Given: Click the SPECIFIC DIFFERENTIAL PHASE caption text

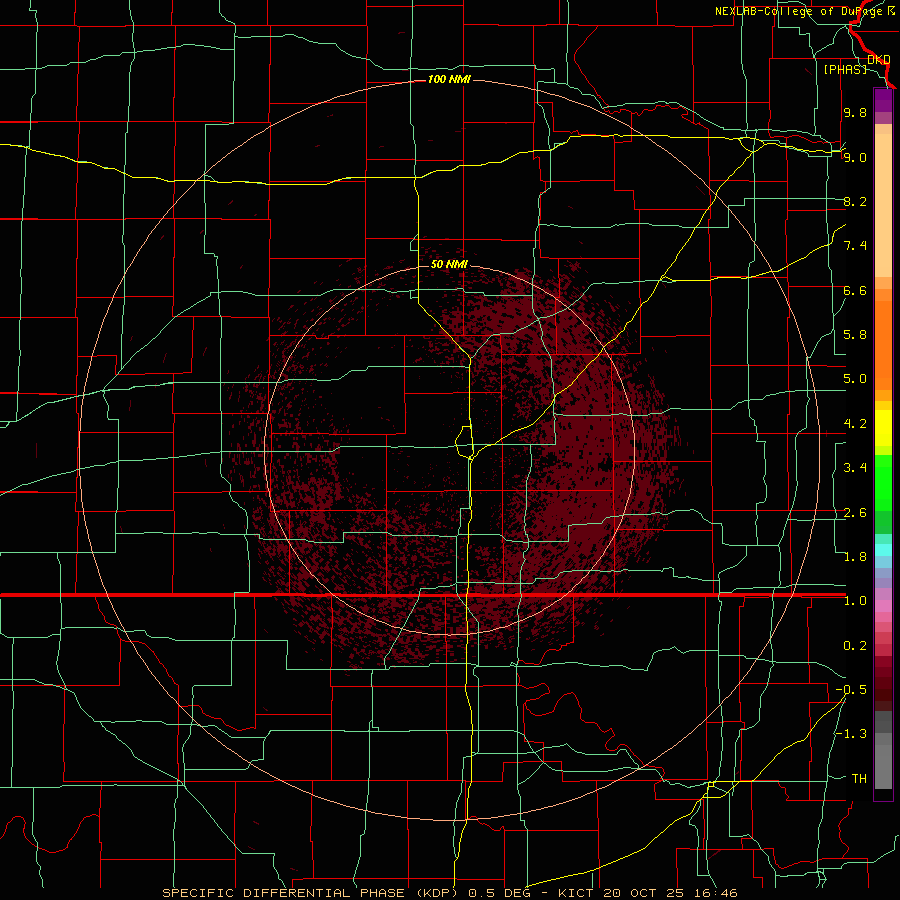Looking at the screenshot, I should 283,893.
